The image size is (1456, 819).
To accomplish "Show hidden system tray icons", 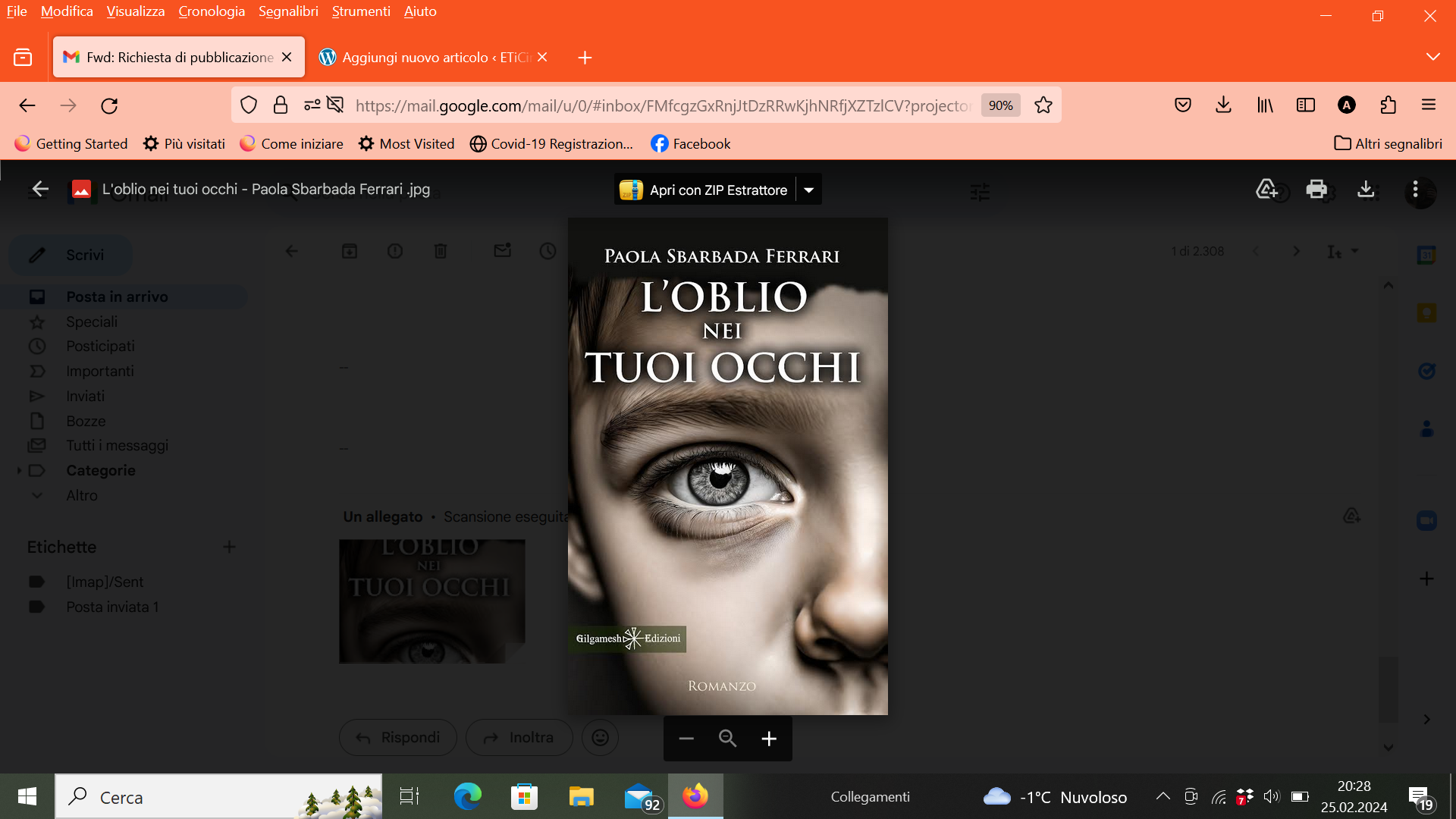I will [1163, 796].
